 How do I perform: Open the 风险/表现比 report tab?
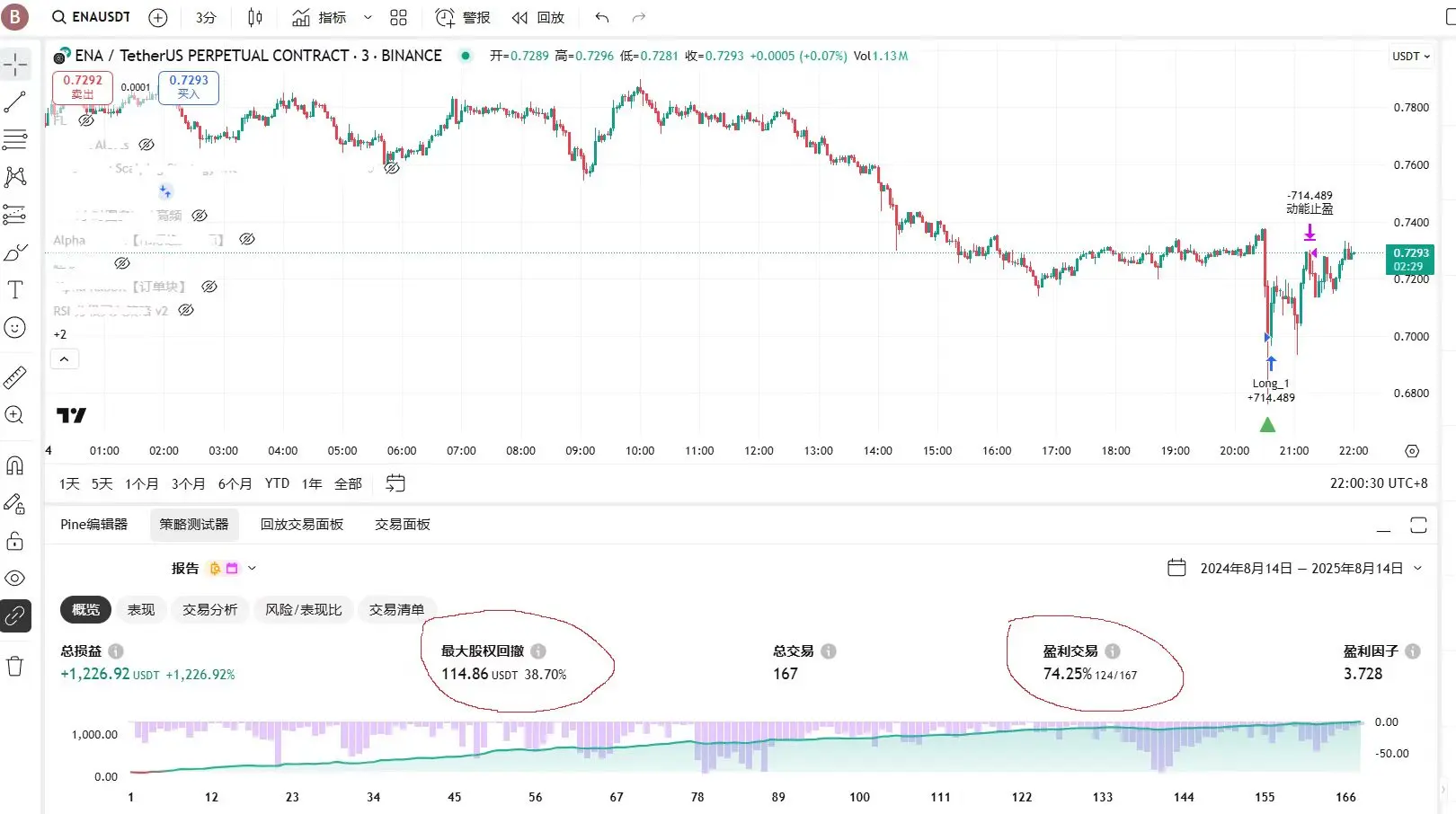[304, 609]
